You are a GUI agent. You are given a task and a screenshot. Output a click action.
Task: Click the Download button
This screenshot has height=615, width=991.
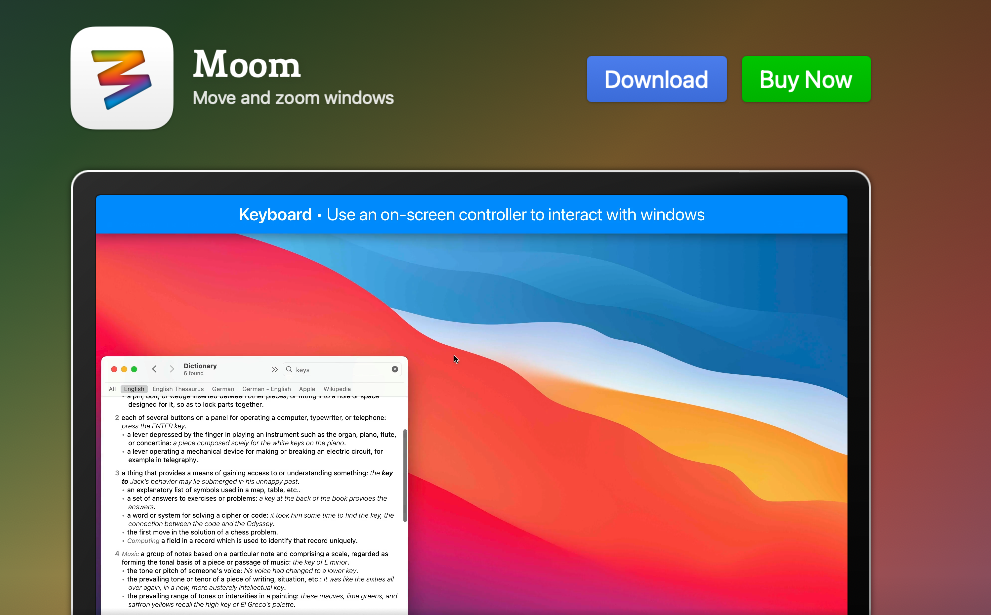tap(657, 79)
